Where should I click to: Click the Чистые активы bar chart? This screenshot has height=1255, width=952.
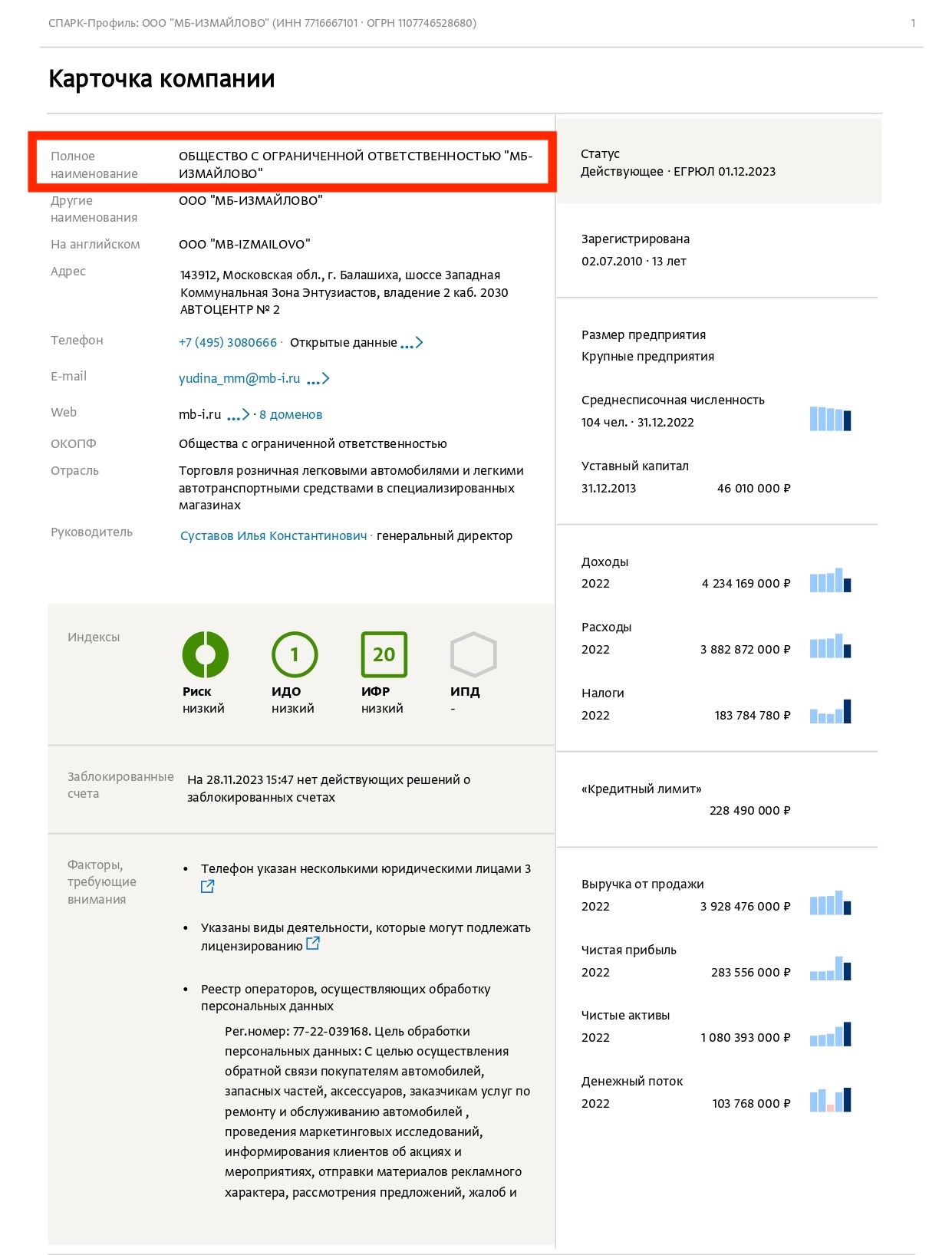pos(831,1034)
